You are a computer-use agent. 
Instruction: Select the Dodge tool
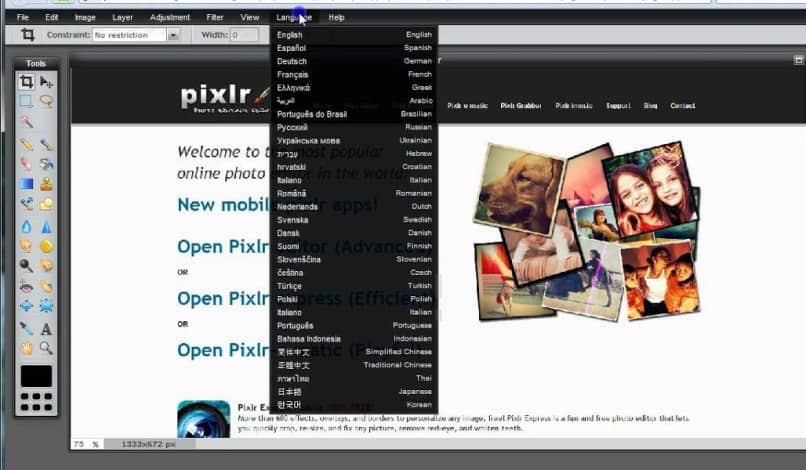(x=26, y=265)
